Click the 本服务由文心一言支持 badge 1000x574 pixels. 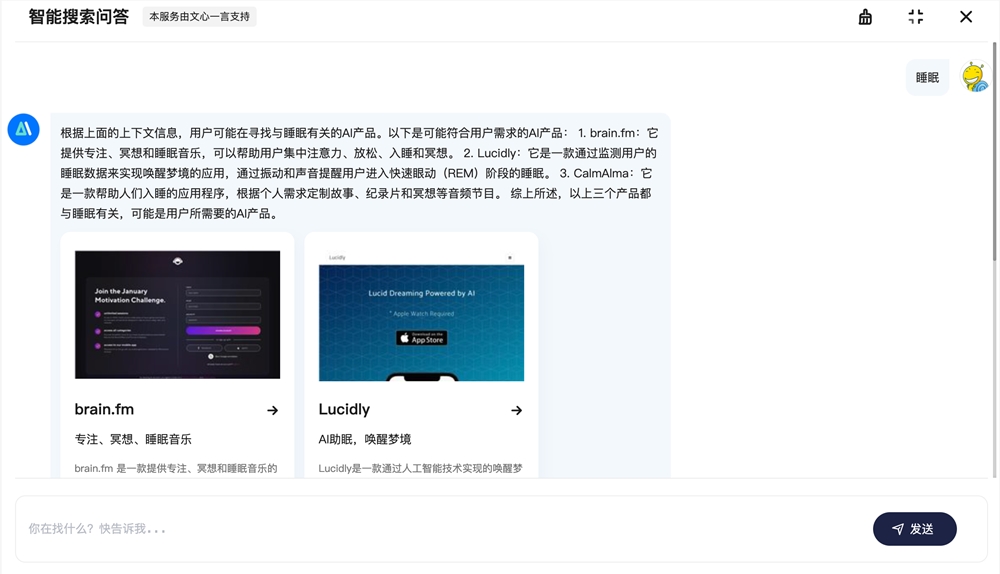tap(199, 17)
